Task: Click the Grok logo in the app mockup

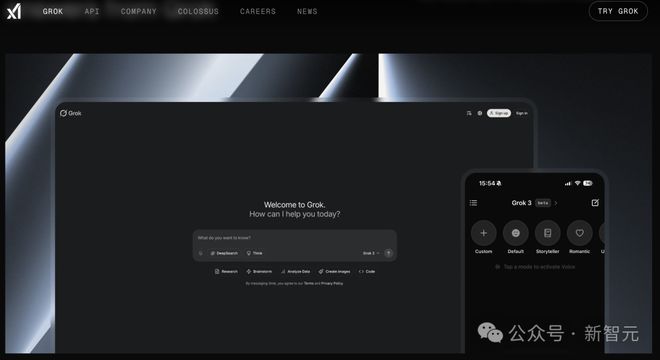Action: click(x=71, y=113)
